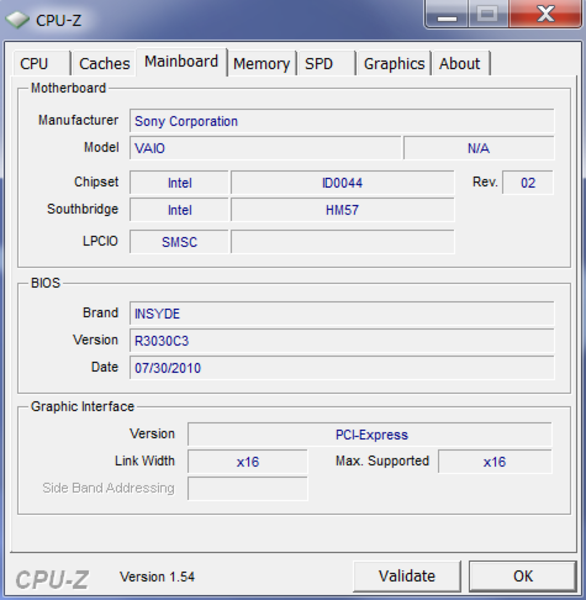The height and width of the screenshot is (600, 586).
Task: Click the BIOS Version field R3030C3
Action: [x=342, y=341]
